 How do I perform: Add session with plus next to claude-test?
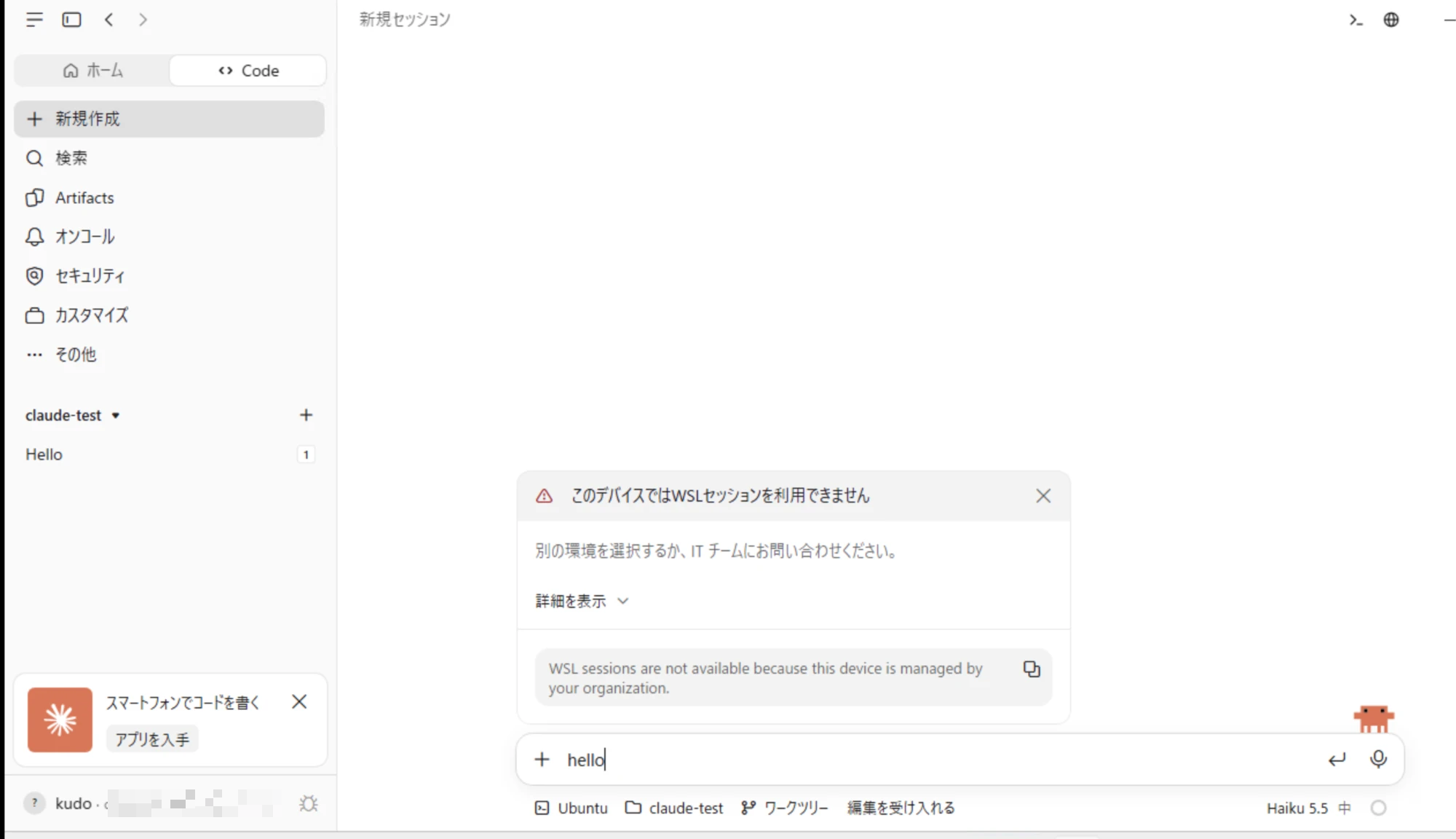[x=306, y=415]
